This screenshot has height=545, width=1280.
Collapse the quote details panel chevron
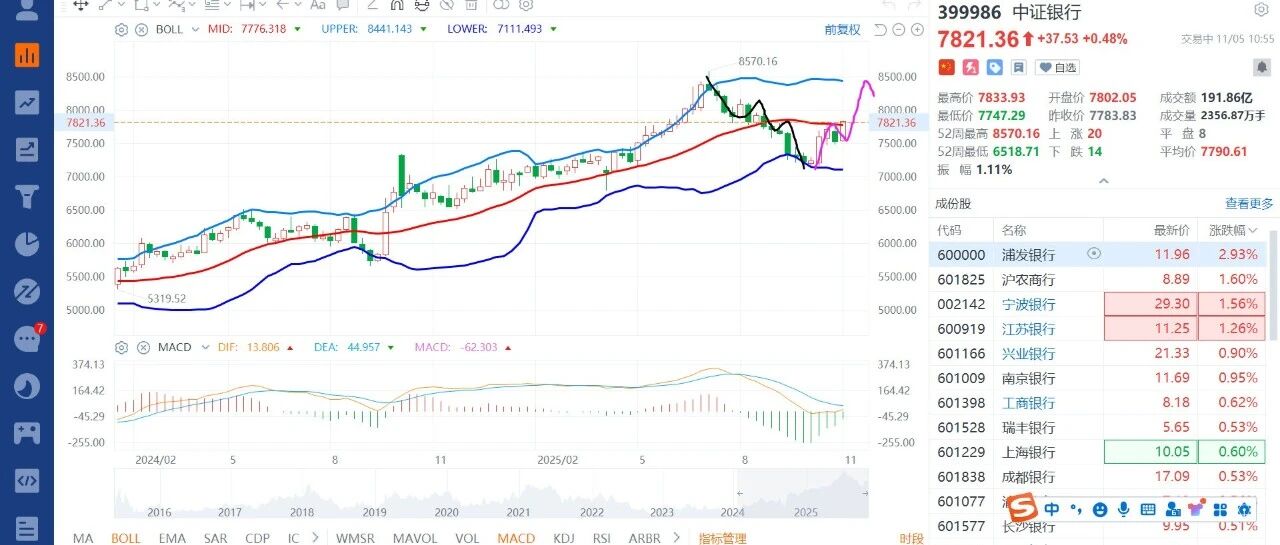point(1104,181)
